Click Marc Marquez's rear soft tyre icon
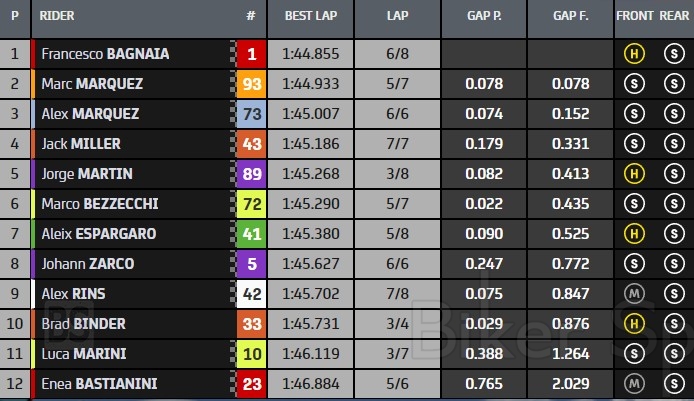Screen dimensions: 694x401 pyautogui.click(x=672, y=84)
